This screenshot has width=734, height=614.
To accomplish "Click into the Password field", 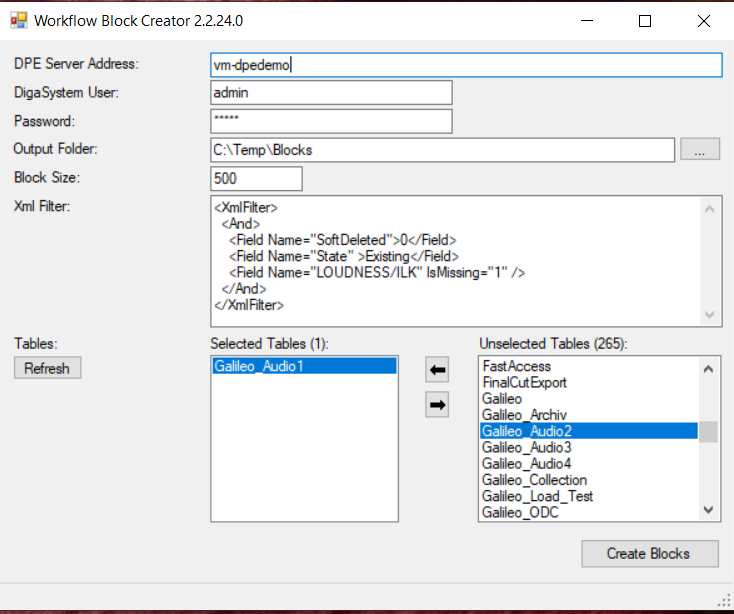I will pyautogui.click(x=331, y=121).
